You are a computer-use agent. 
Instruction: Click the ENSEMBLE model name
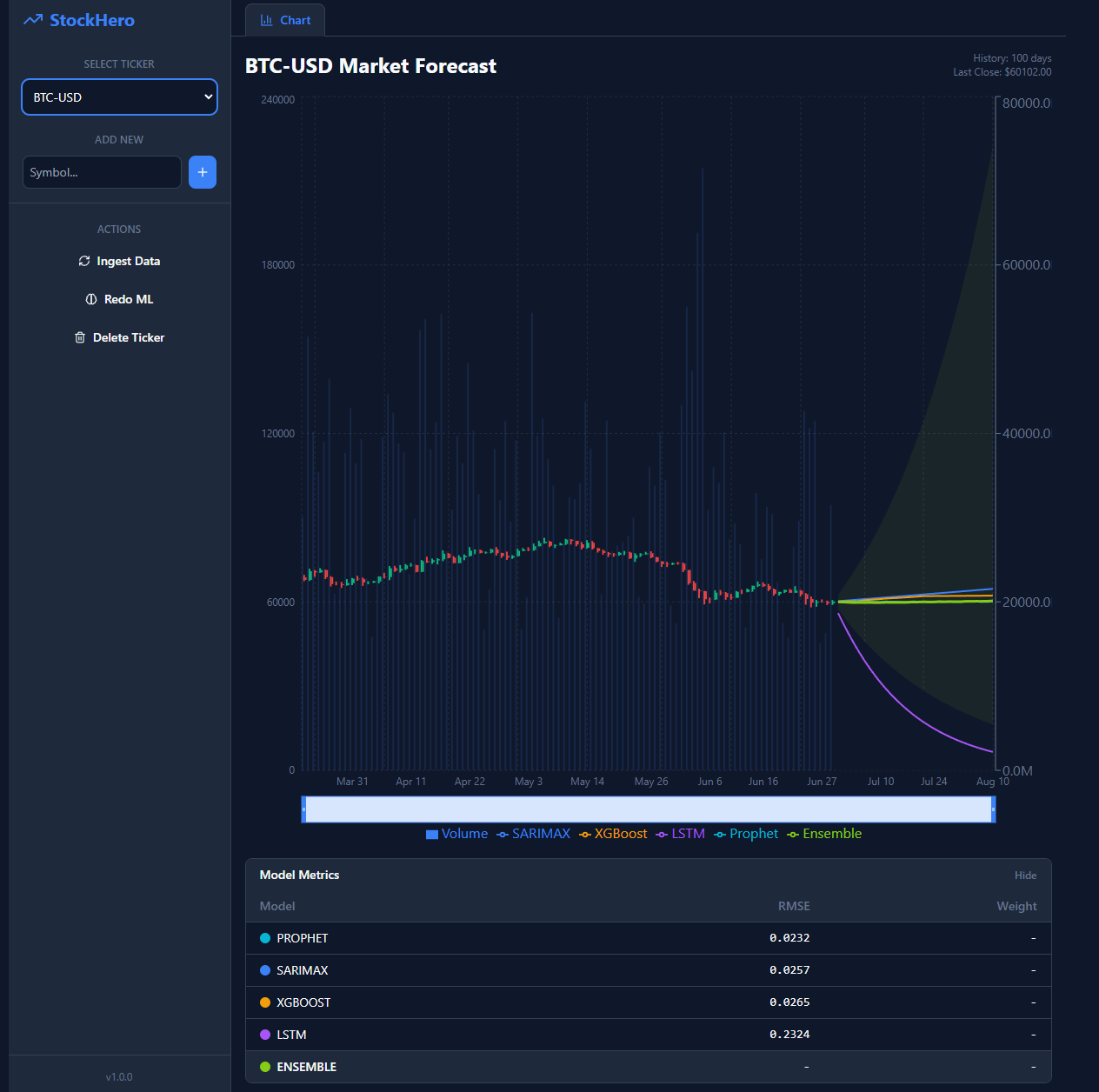click(307, 1067)
